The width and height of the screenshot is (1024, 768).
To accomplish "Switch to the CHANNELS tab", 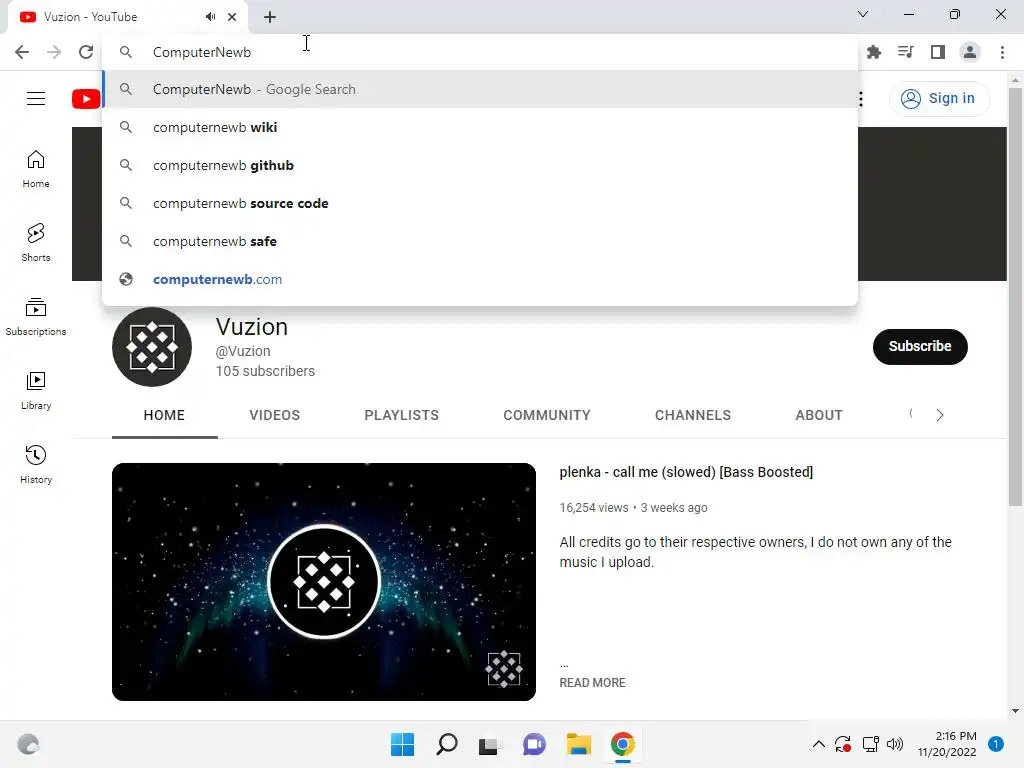I will (x=693, y=415).
